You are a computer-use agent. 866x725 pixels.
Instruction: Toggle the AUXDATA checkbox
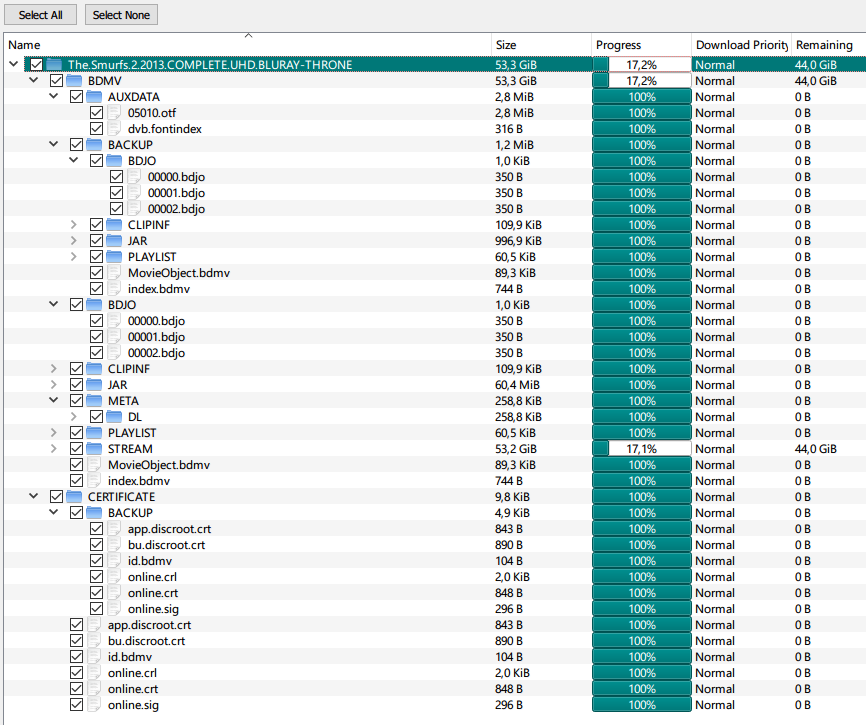(76, 97)
